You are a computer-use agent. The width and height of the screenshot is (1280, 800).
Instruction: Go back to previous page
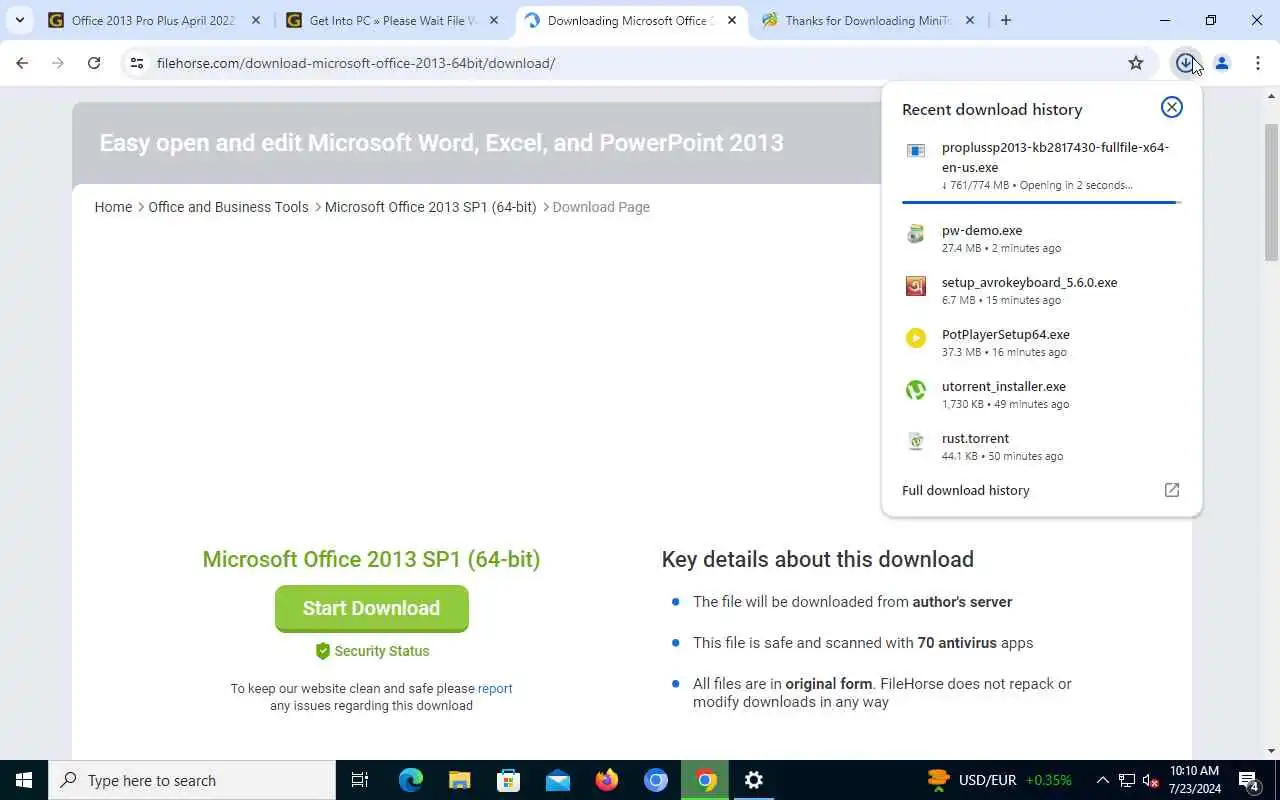[x=22, y=63]
